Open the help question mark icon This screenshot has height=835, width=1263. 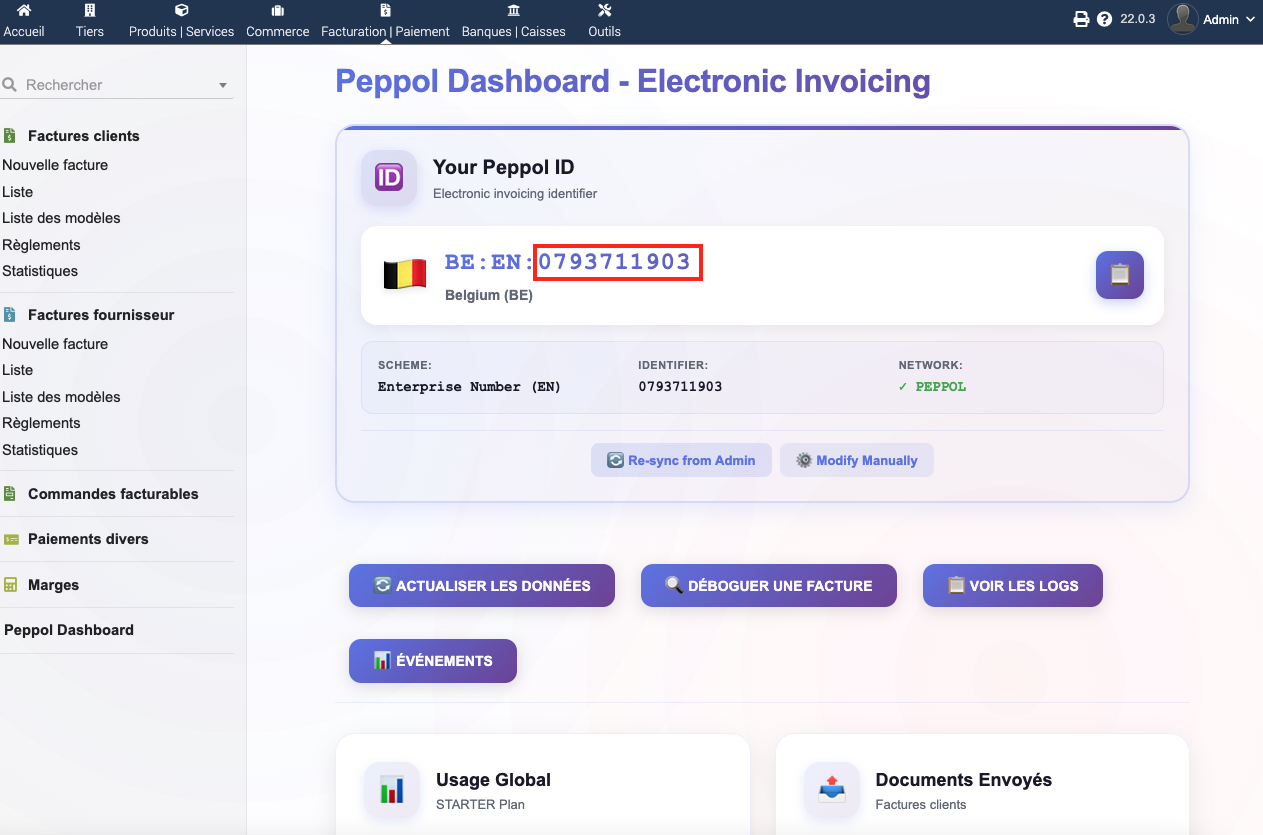pyautogui.click(x=1104, y=19)
